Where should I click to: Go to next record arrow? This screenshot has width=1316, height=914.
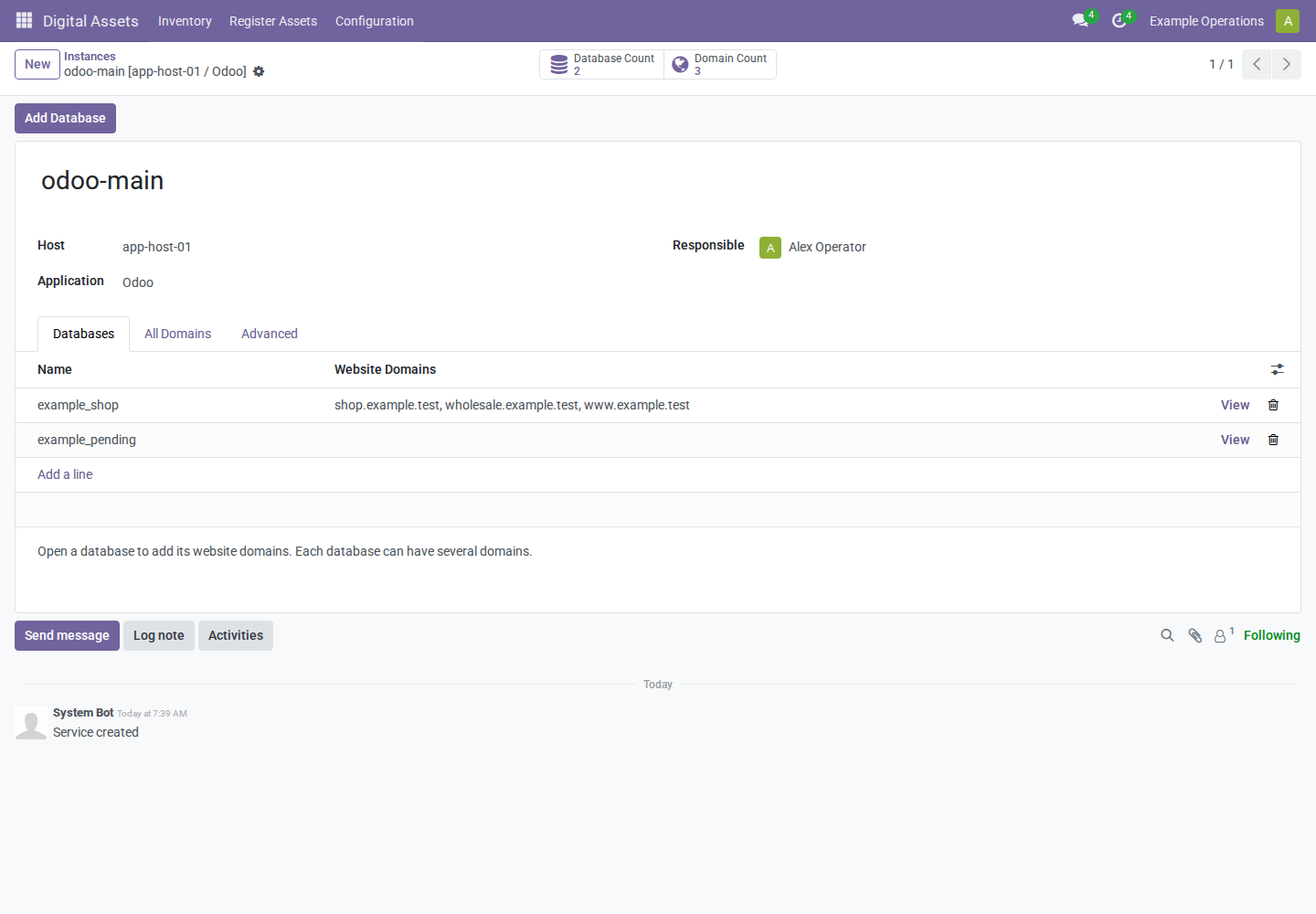[1286, 64]
